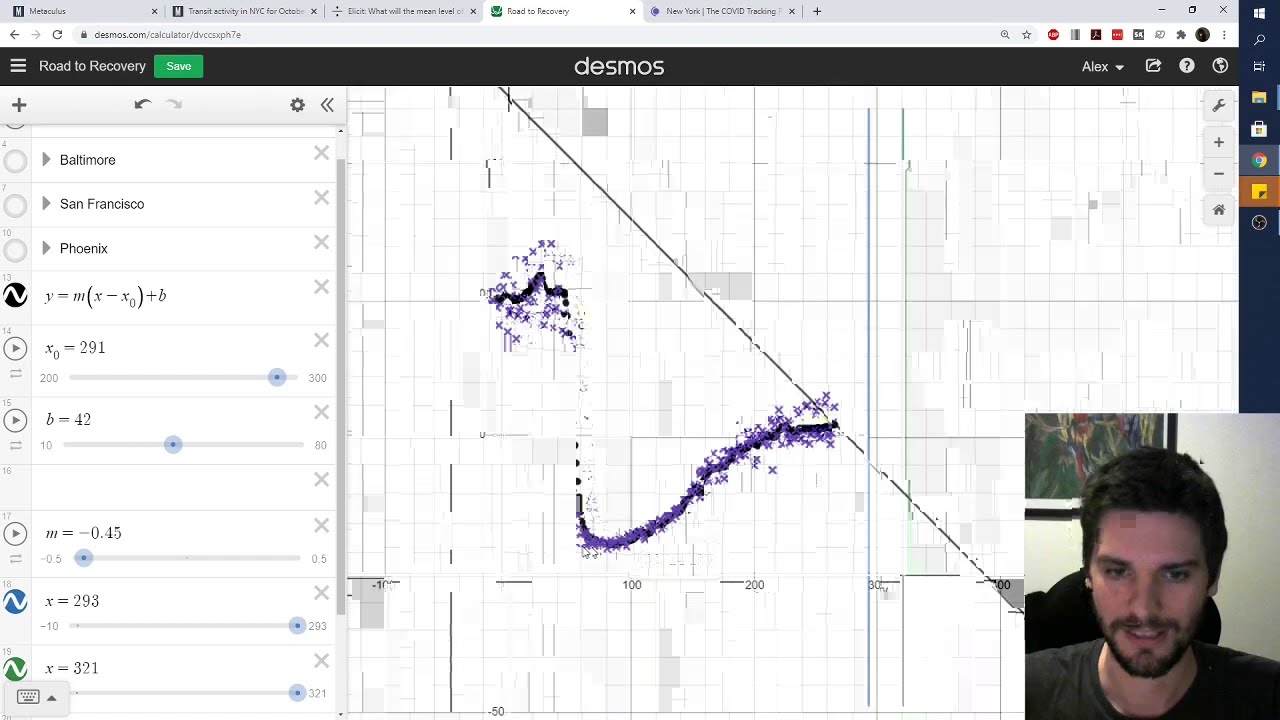Click the Windows Start button
Image resolution: width=1280 pixels, height=720 pixels.
1259,12
